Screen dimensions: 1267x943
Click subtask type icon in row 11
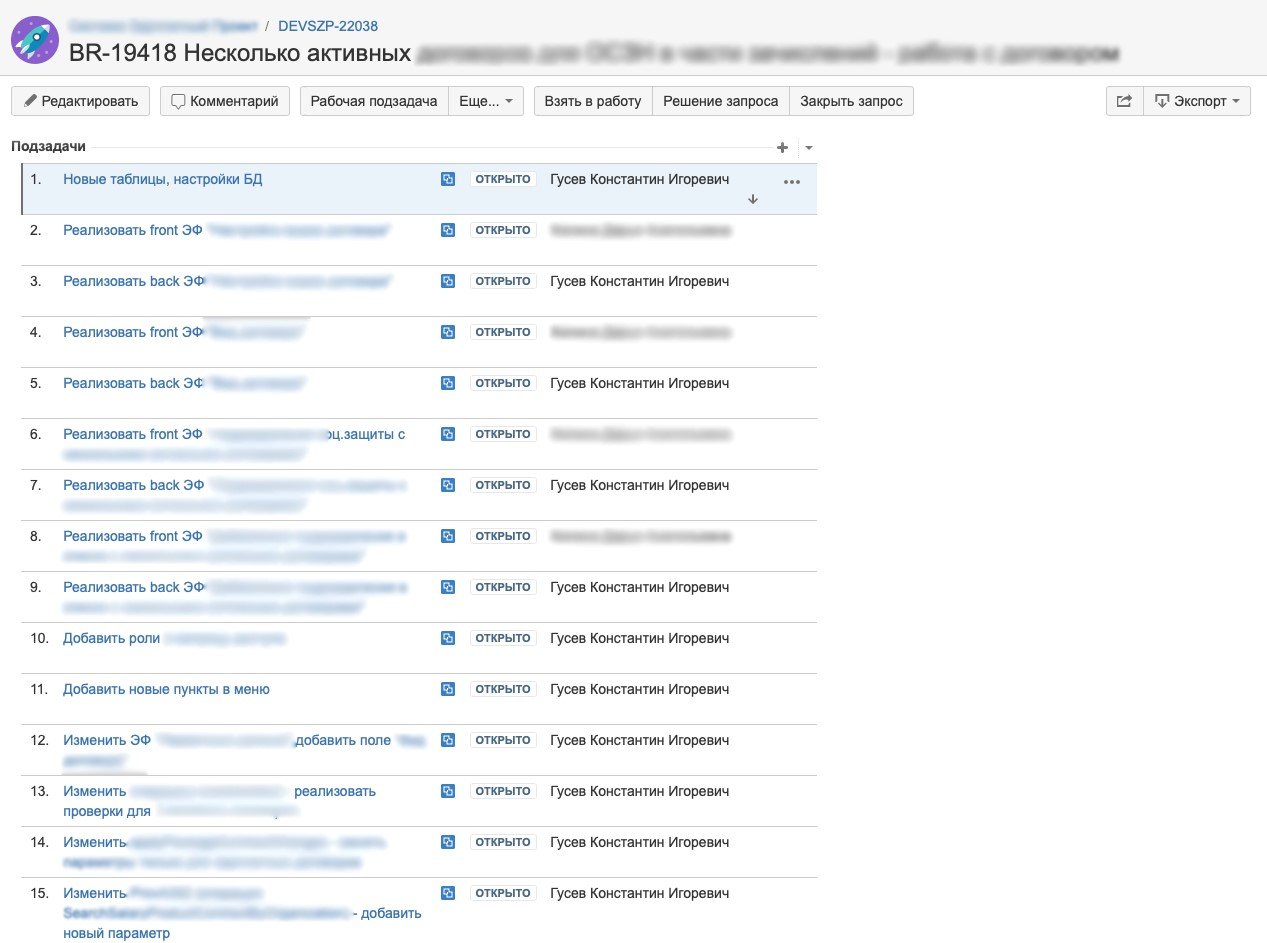tap(448, 690)
